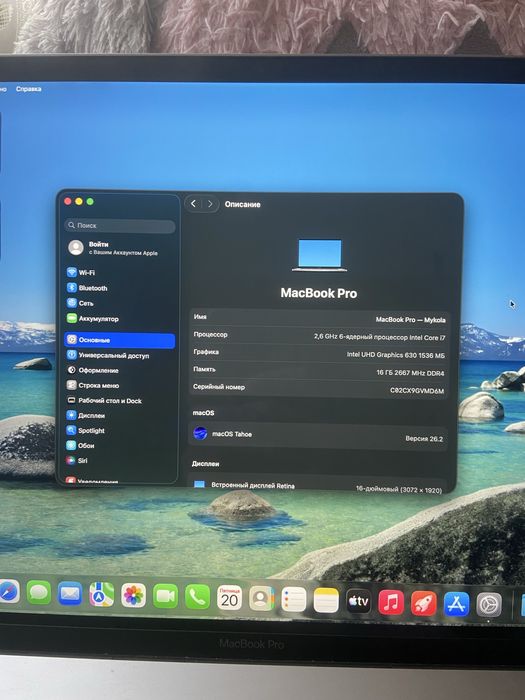Open Рабочий стол и Dock settings
525x700 pixels.
pyautogui.click(x=104, y=400)
